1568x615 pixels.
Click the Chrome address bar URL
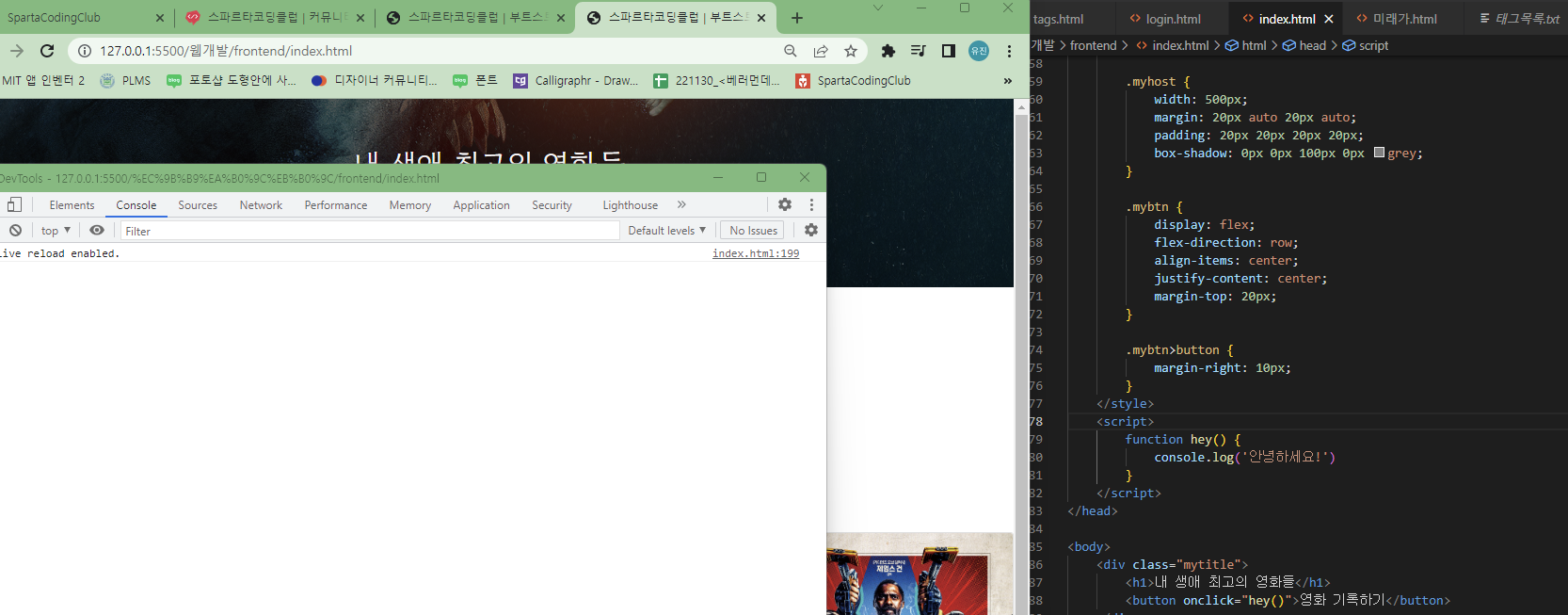226,51
